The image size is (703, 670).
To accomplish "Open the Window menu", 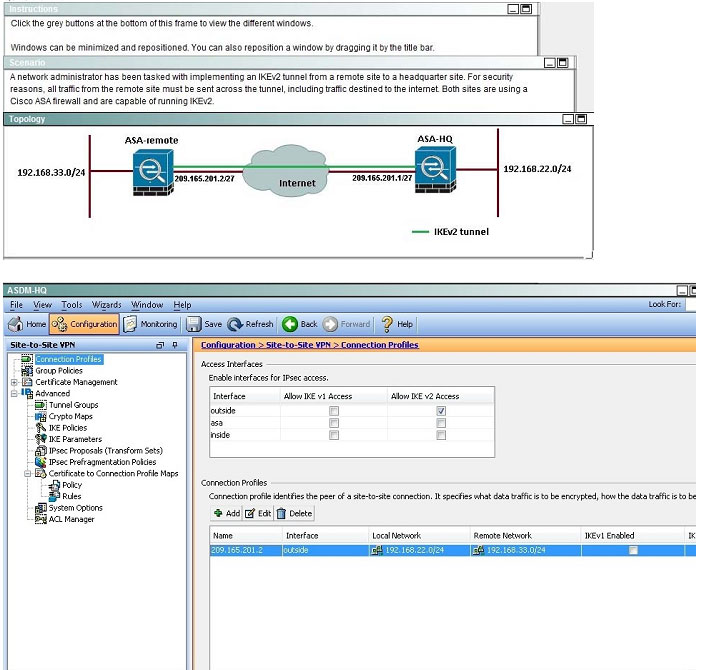I will click(x=147, y=305).
